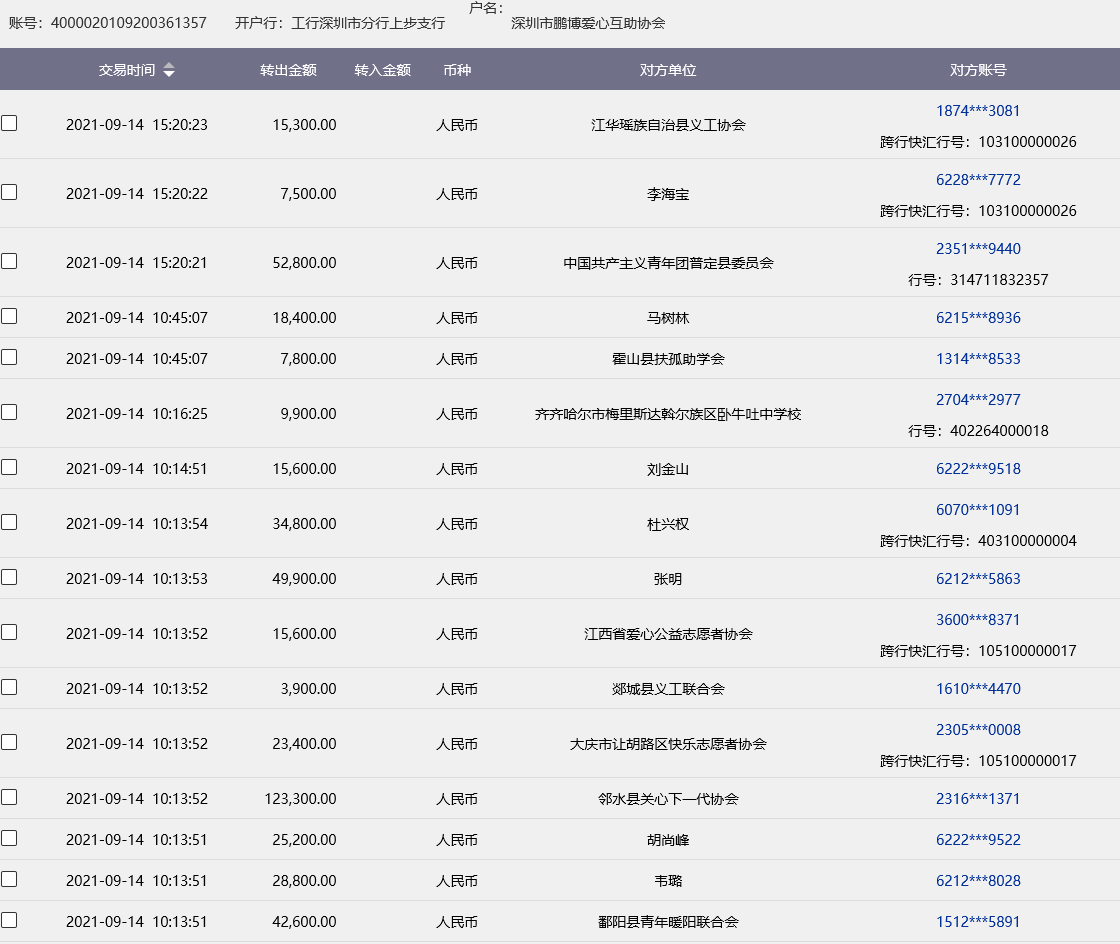Open account link 1874***3081
The image size is (1120, 944).
click(978, 111)
